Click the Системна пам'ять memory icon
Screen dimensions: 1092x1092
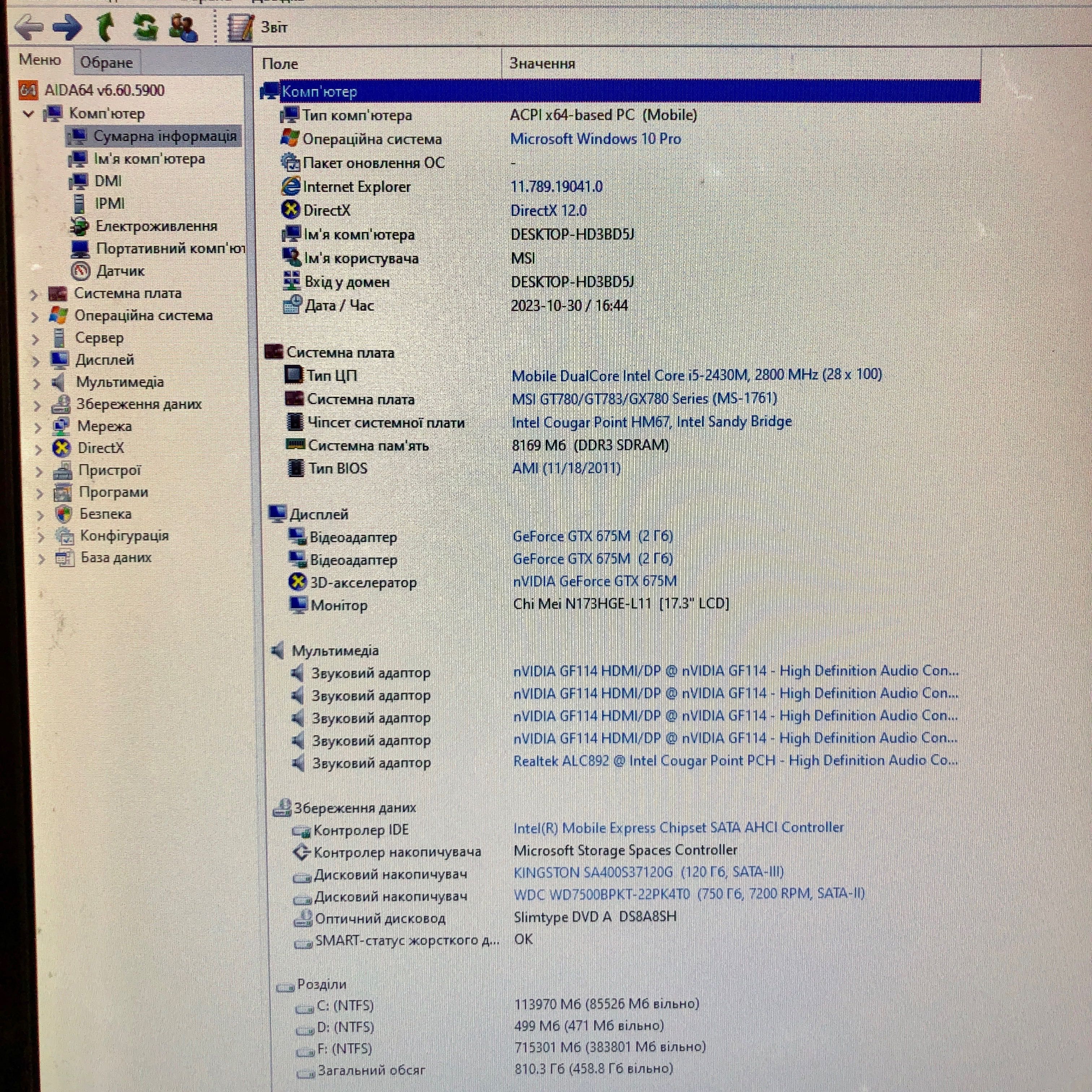[x=295, y=444]
